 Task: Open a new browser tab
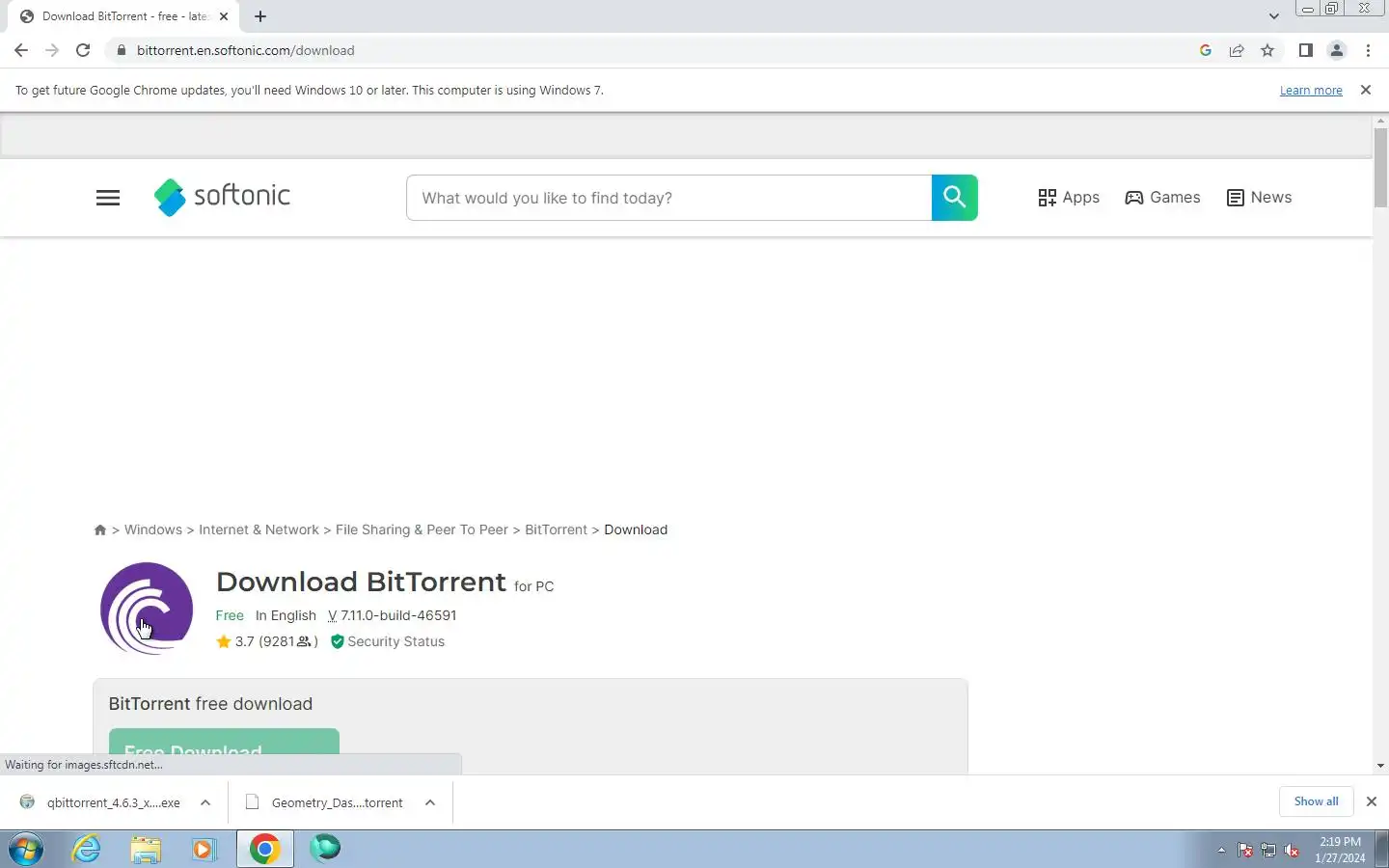260,16
